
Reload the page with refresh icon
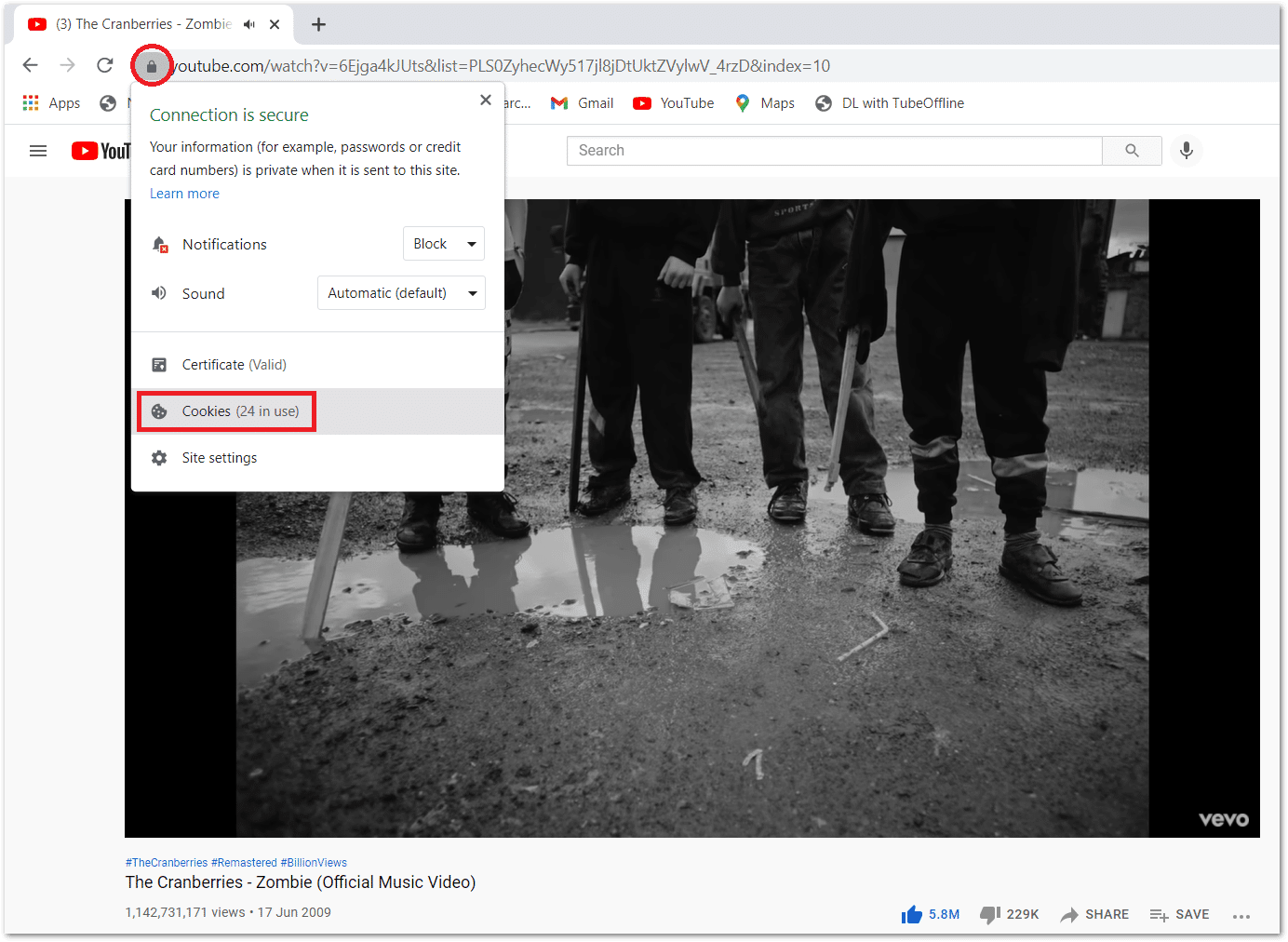click(105, 65)
